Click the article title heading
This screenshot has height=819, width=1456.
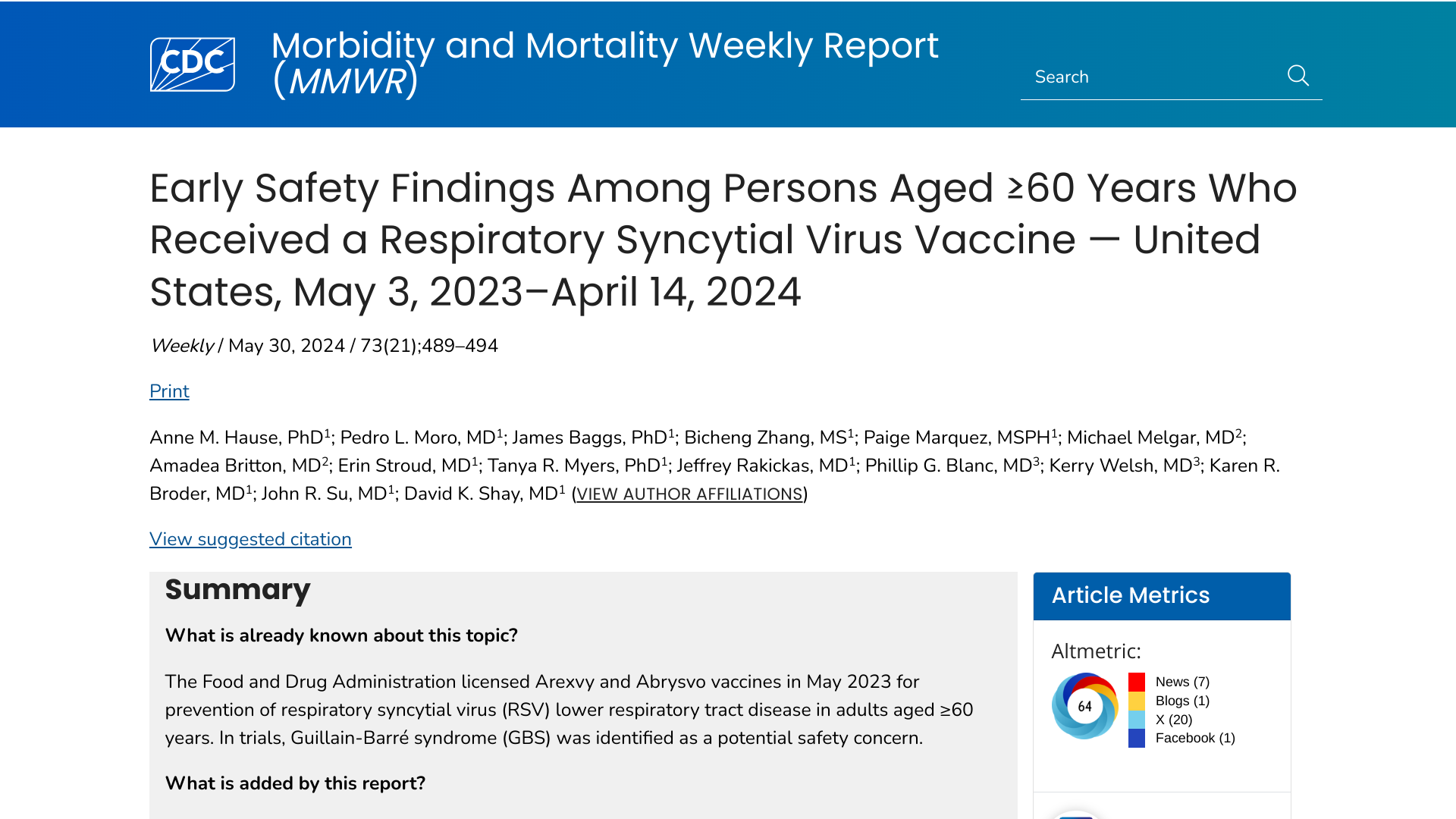click(723, 240)
